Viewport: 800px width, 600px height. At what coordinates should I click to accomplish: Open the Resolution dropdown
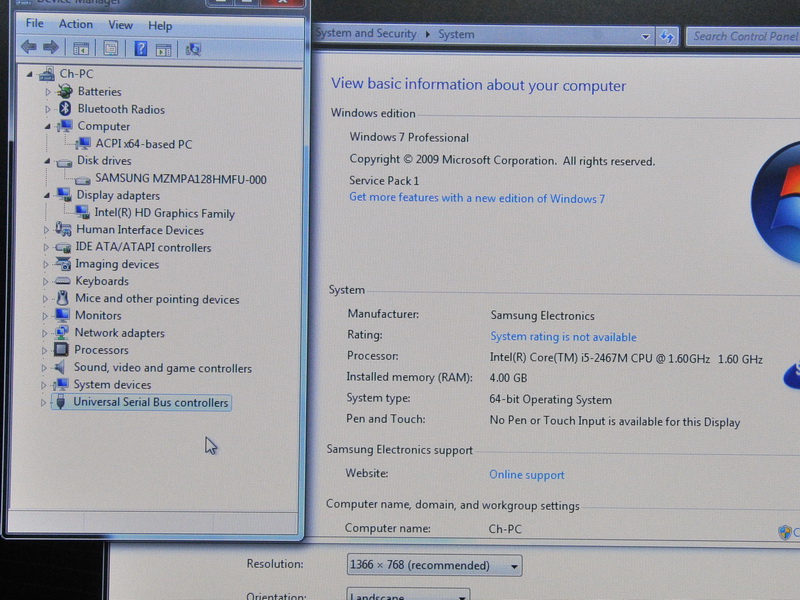pyautogui.click(x=434, y=565)
